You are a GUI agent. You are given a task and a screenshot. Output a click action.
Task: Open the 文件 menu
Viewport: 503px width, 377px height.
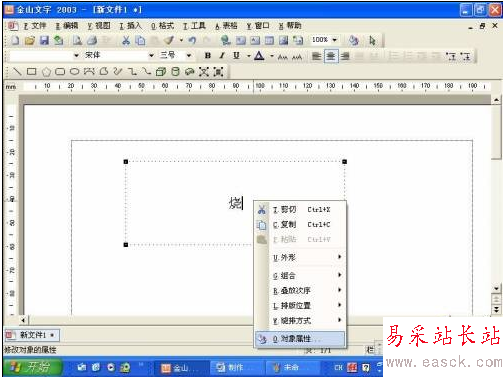[35, 26]
